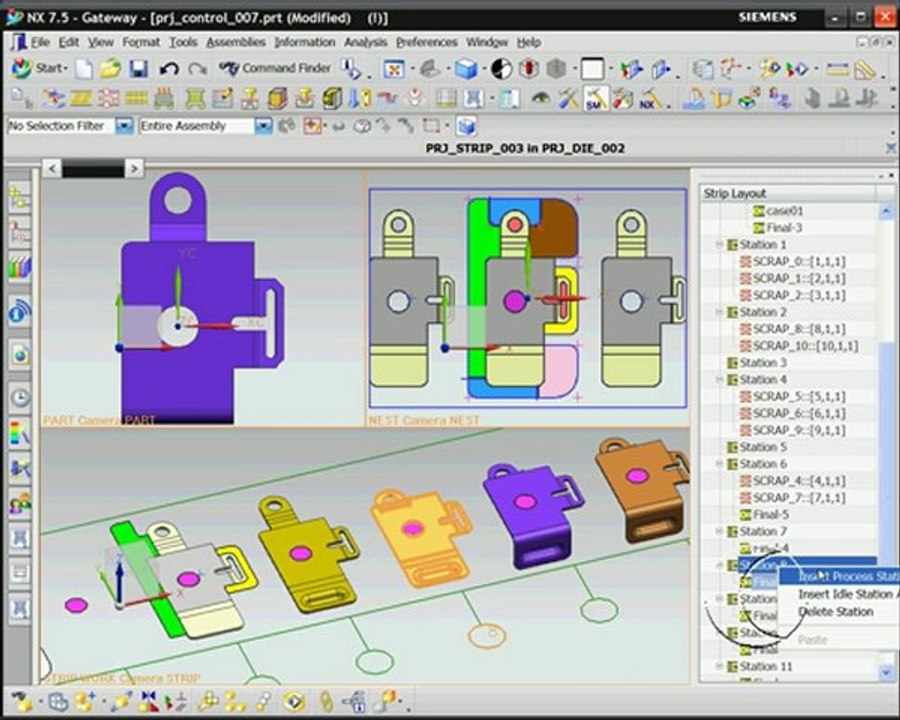
Task: Create a new file with New icon
Action: [84, 69]
